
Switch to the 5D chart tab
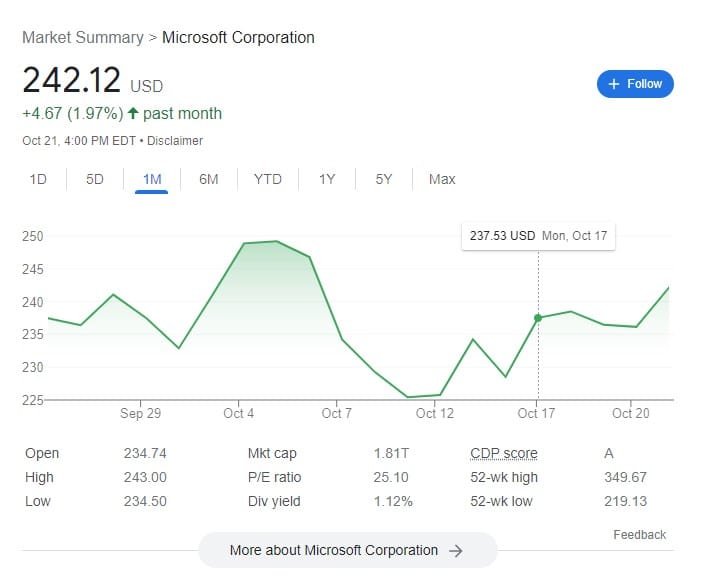click(x=95, y=179)
